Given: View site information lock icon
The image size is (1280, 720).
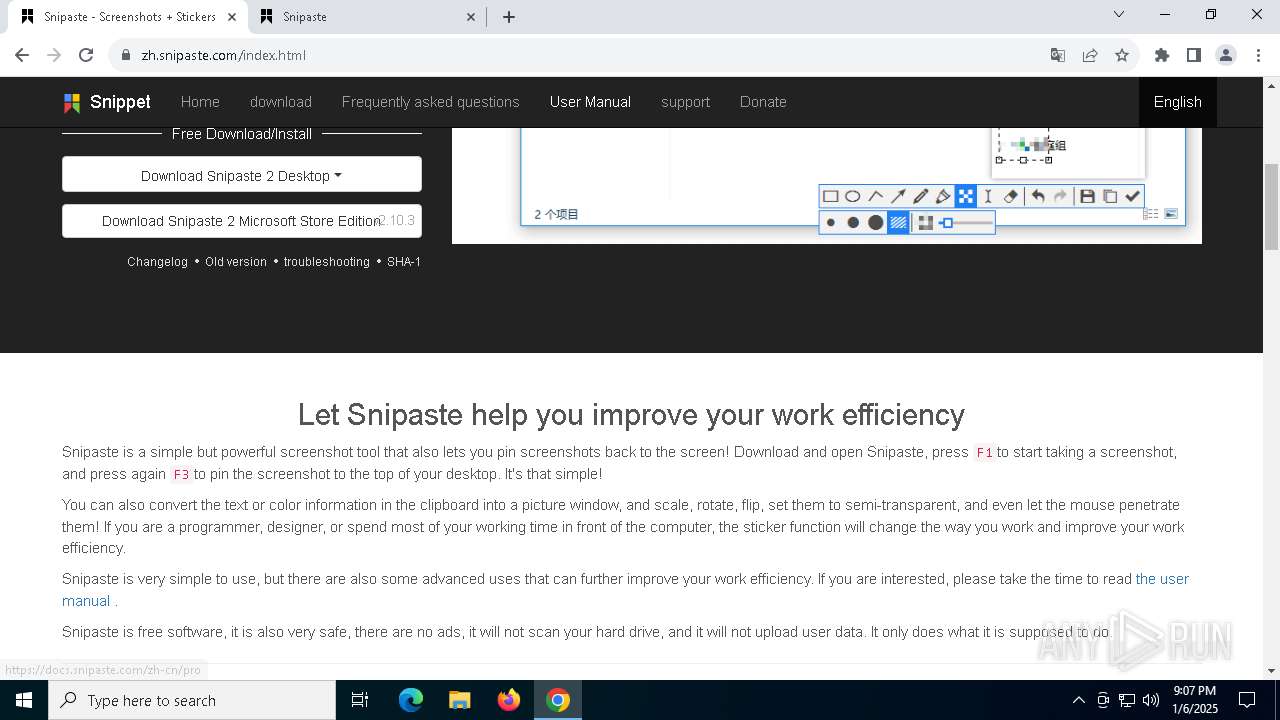Looking at the screenshot, I should point(126,55).
